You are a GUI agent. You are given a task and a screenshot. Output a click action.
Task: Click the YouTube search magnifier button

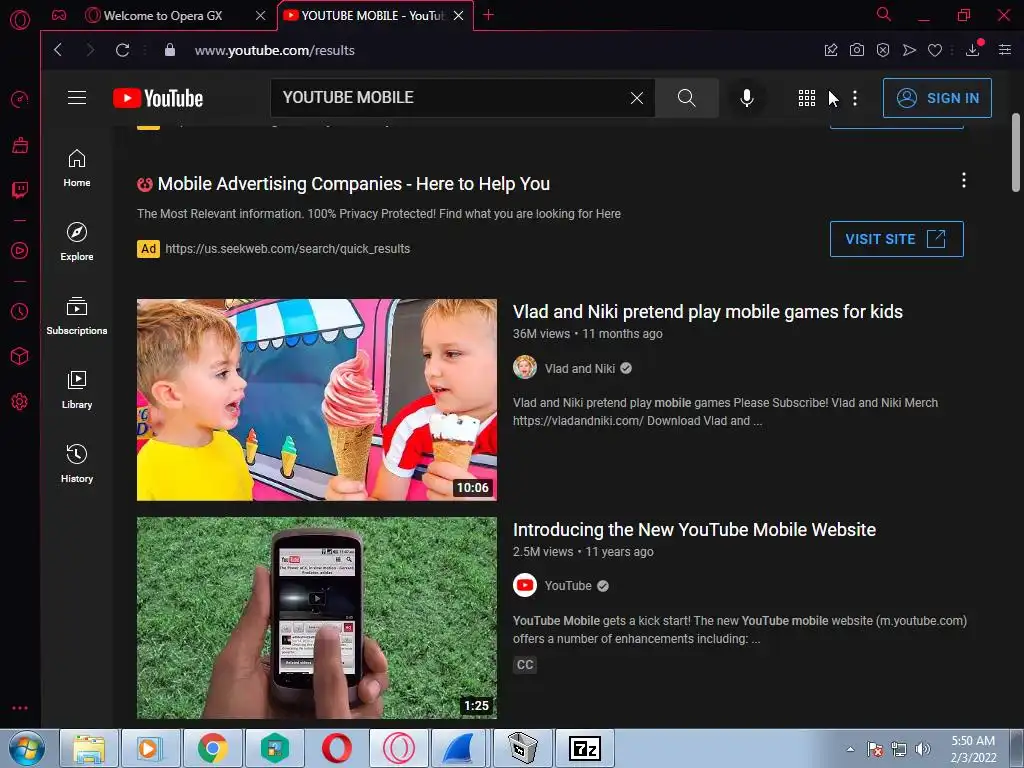(686, 98)
